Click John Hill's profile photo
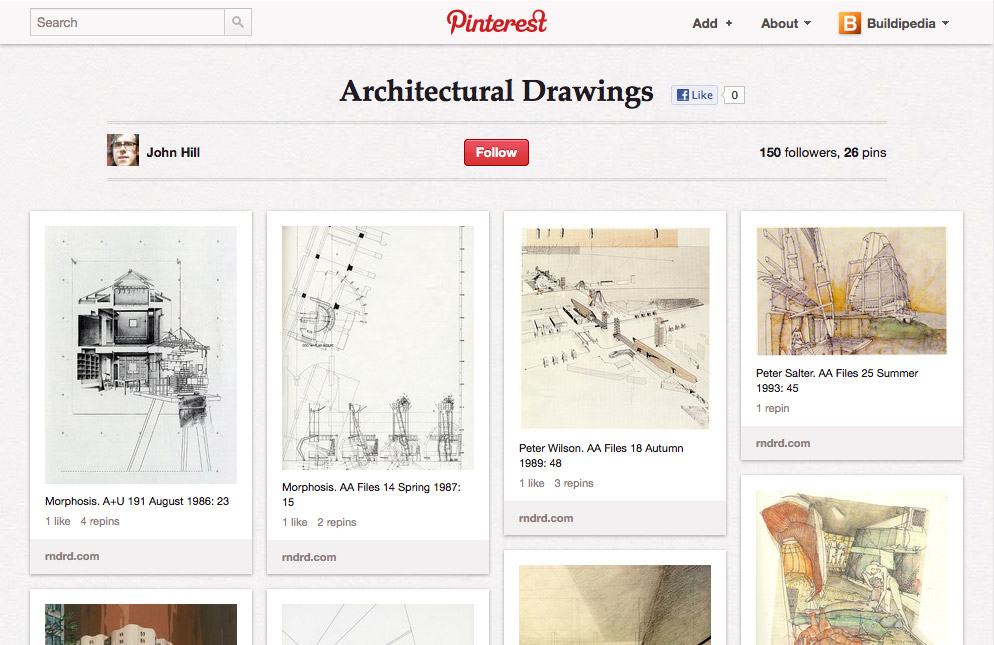Screen dimensions: 994x645 (123, 150)
